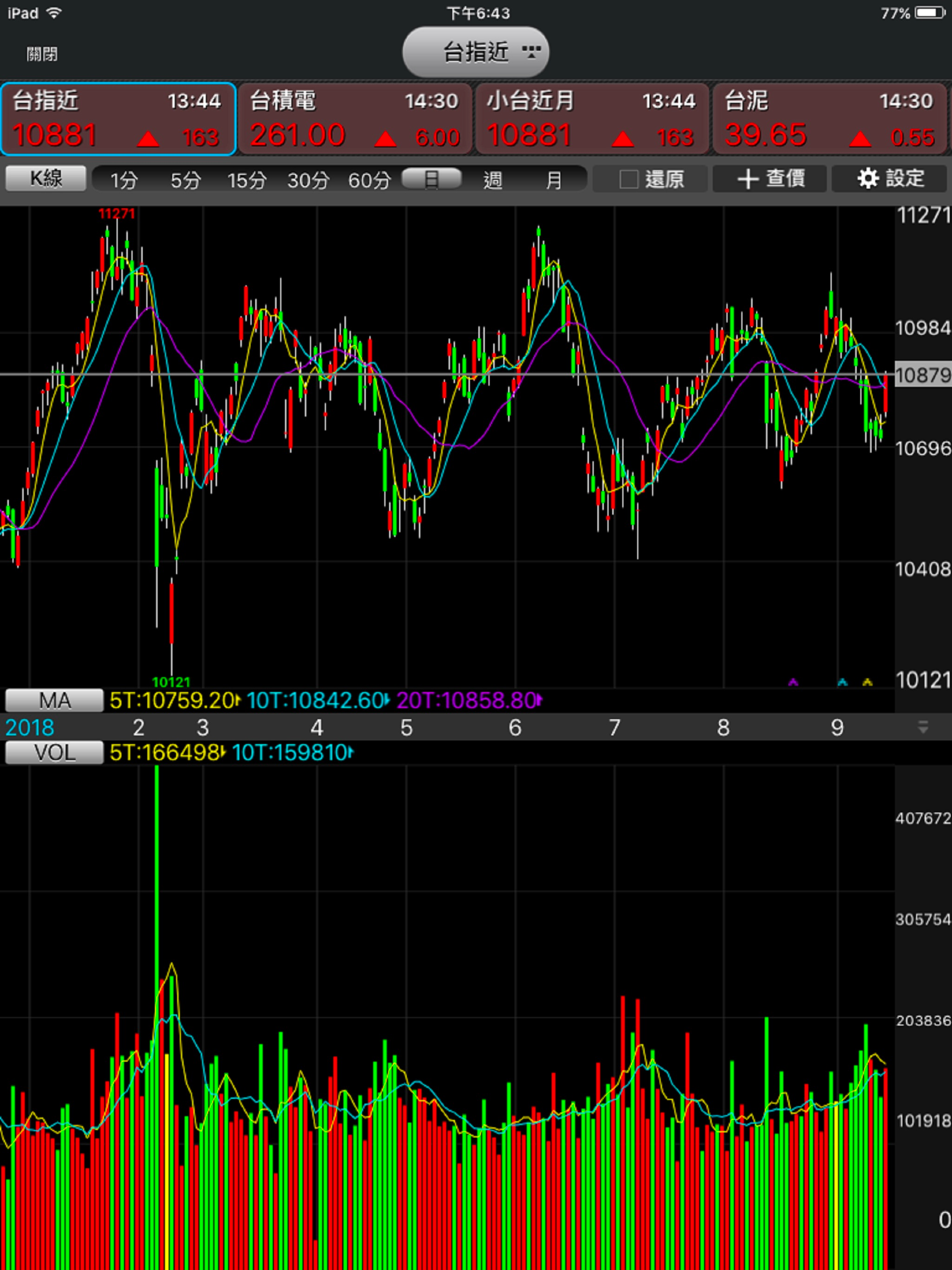The image size is (952, 1270).
Task: Select the 台積電 quote tab
Action: coord(355,119)
